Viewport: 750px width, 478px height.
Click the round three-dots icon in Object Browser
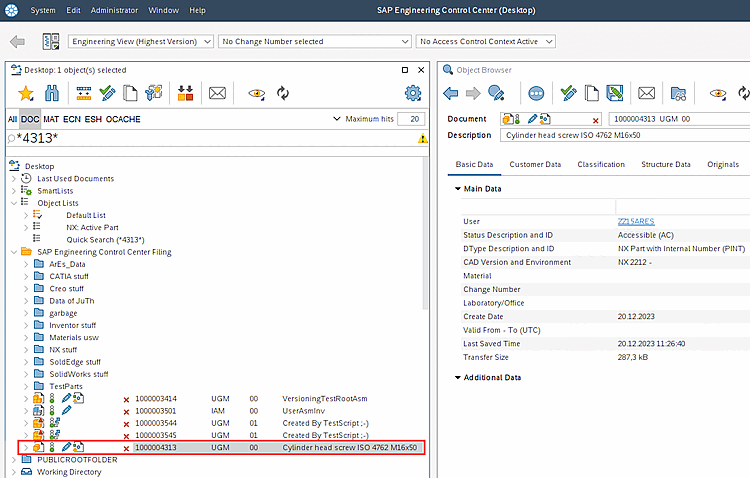click(536, 93)
